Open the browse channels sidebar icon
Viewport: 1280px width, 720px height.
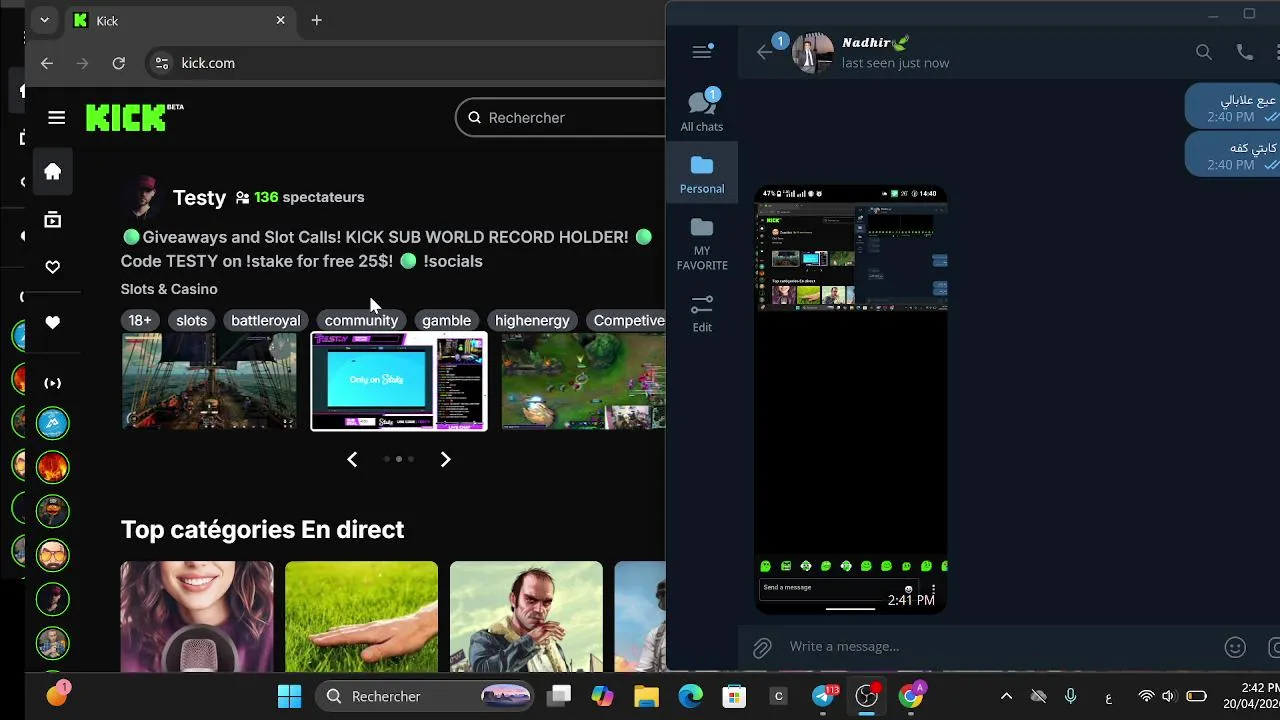coord(53,220)
